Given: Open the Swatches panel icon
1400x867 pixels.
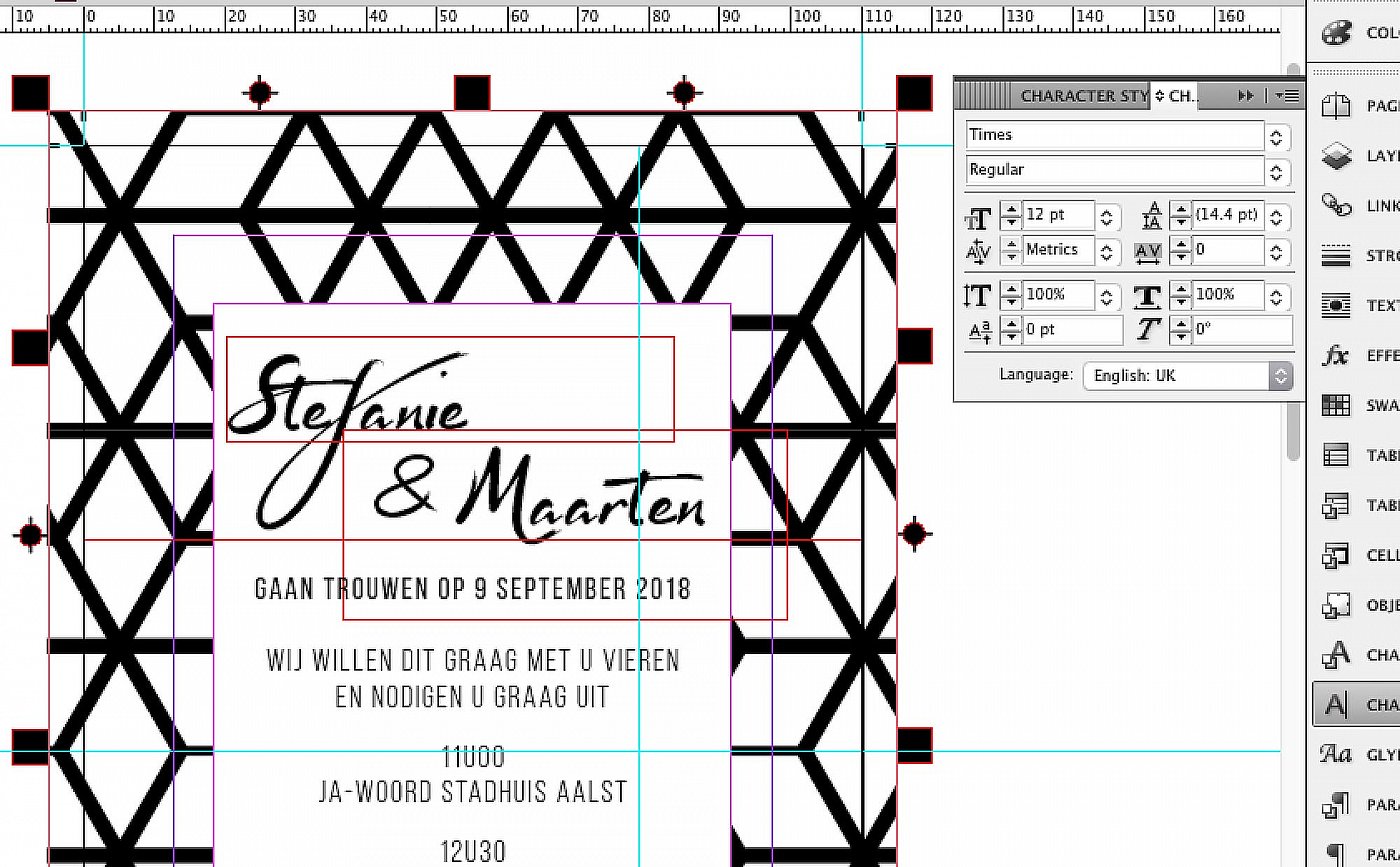Looking at the screenshot, I should coord(1336,406).
